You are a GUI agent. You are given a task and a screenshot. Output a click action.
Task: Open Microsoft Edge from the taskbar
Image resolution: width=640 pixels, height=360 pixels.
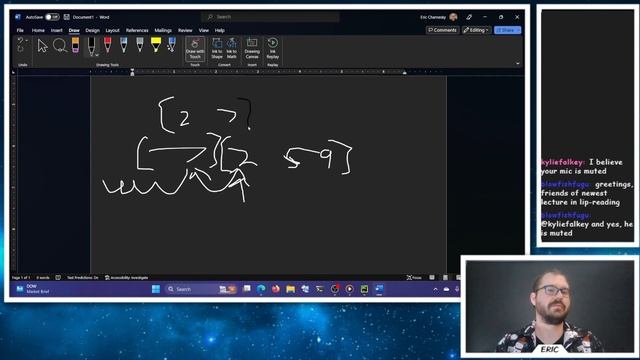tap(261, 289)
